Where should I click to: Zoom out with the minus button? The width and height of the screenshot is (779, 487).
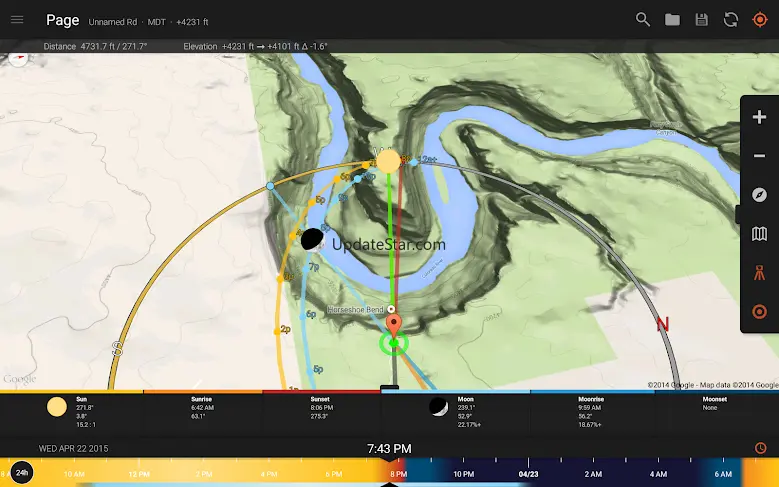coord(759,156)
